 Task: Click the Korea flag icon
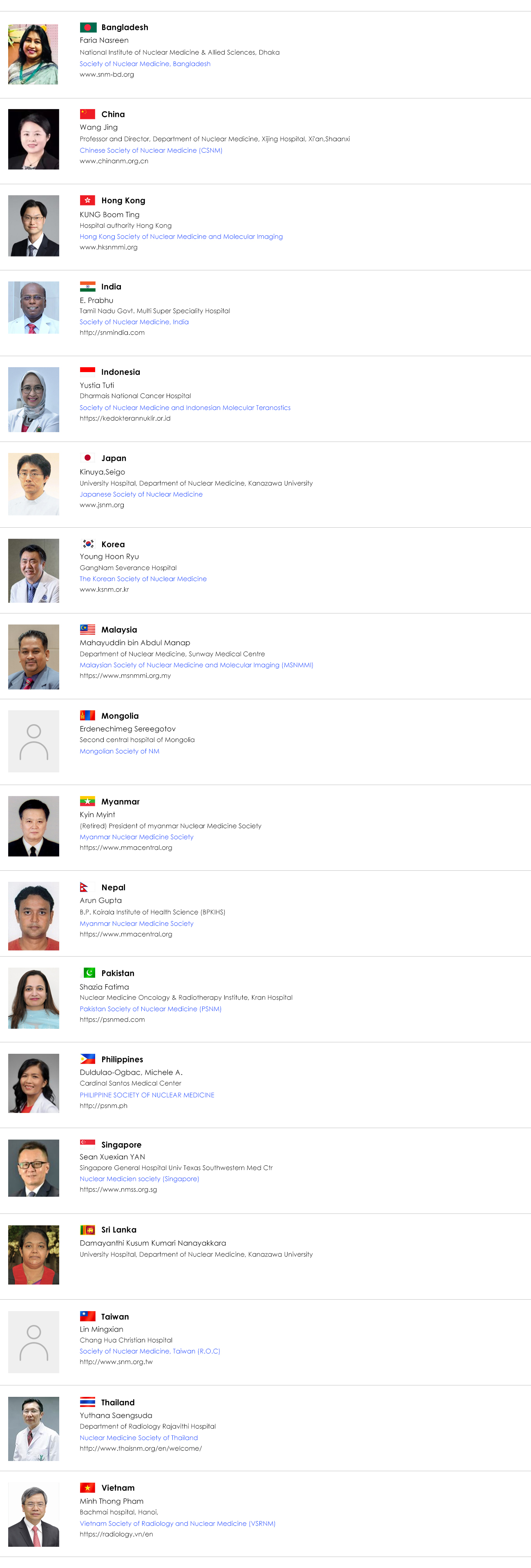coord(88,544)
